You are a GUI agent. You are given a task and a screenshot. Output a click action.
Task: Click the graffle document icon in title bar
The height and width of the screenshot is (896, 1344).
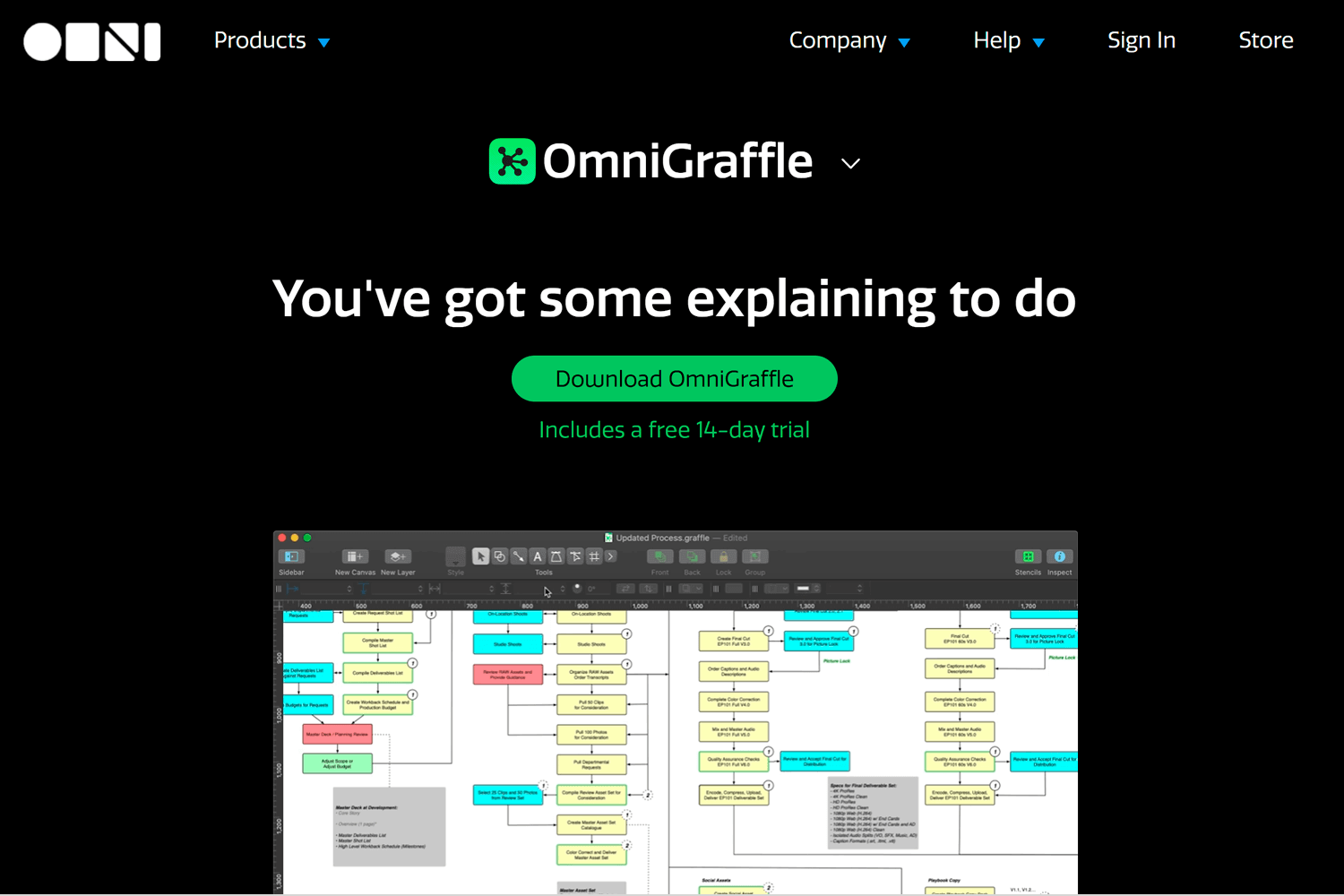(x=608, y=538)
